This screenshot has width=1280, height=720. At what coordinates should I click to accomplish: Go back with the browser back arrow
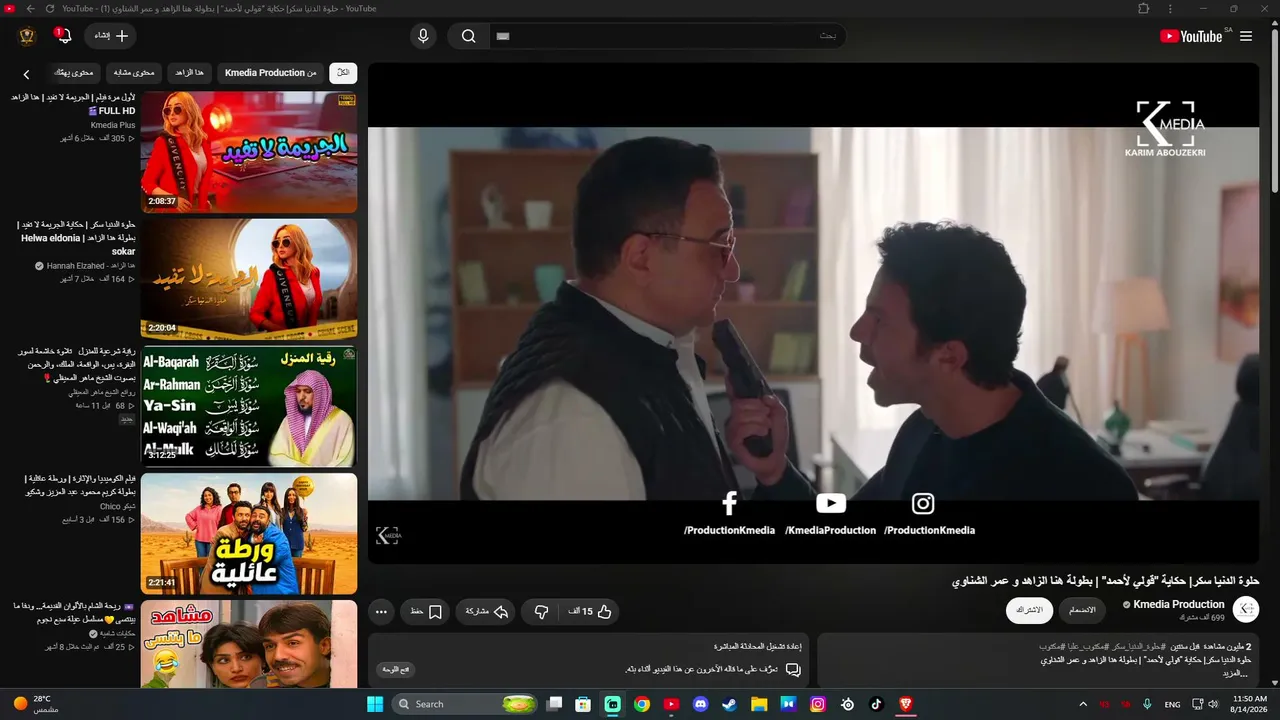click(x=30, y=8)
